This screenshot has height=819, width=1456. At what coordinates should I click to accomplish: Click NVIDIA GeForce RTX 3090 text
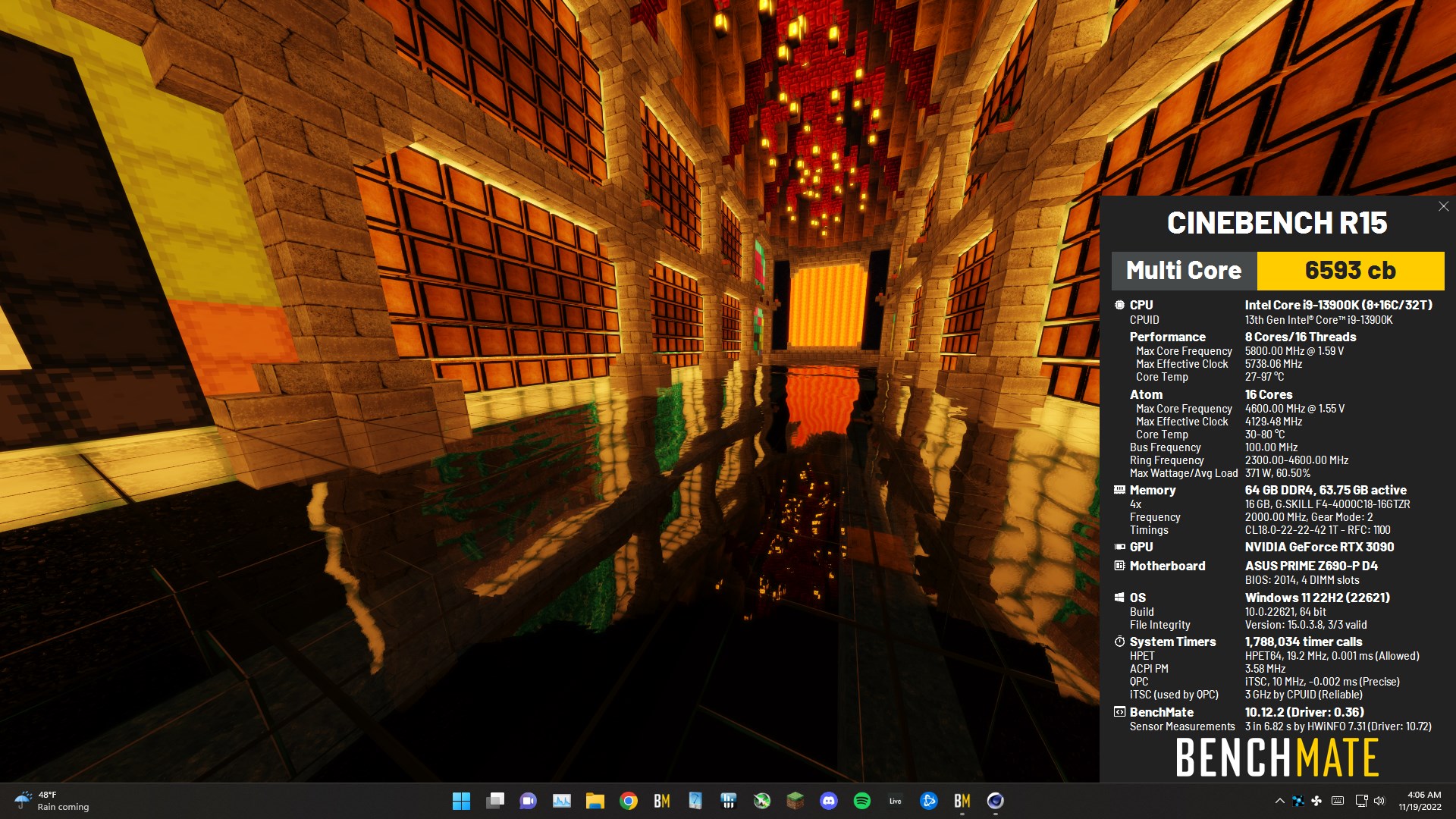click(1319, 547)
